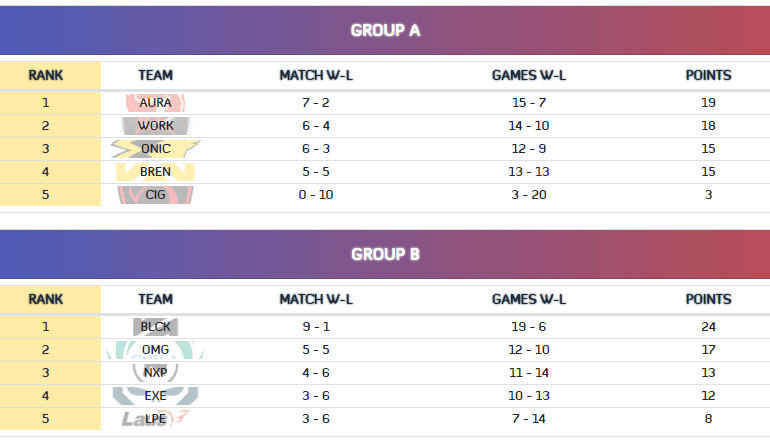The width and height of the screenshot is (770, 447).
Task: Click AURA's 19 points value
Action: click(x=708, y=103)
